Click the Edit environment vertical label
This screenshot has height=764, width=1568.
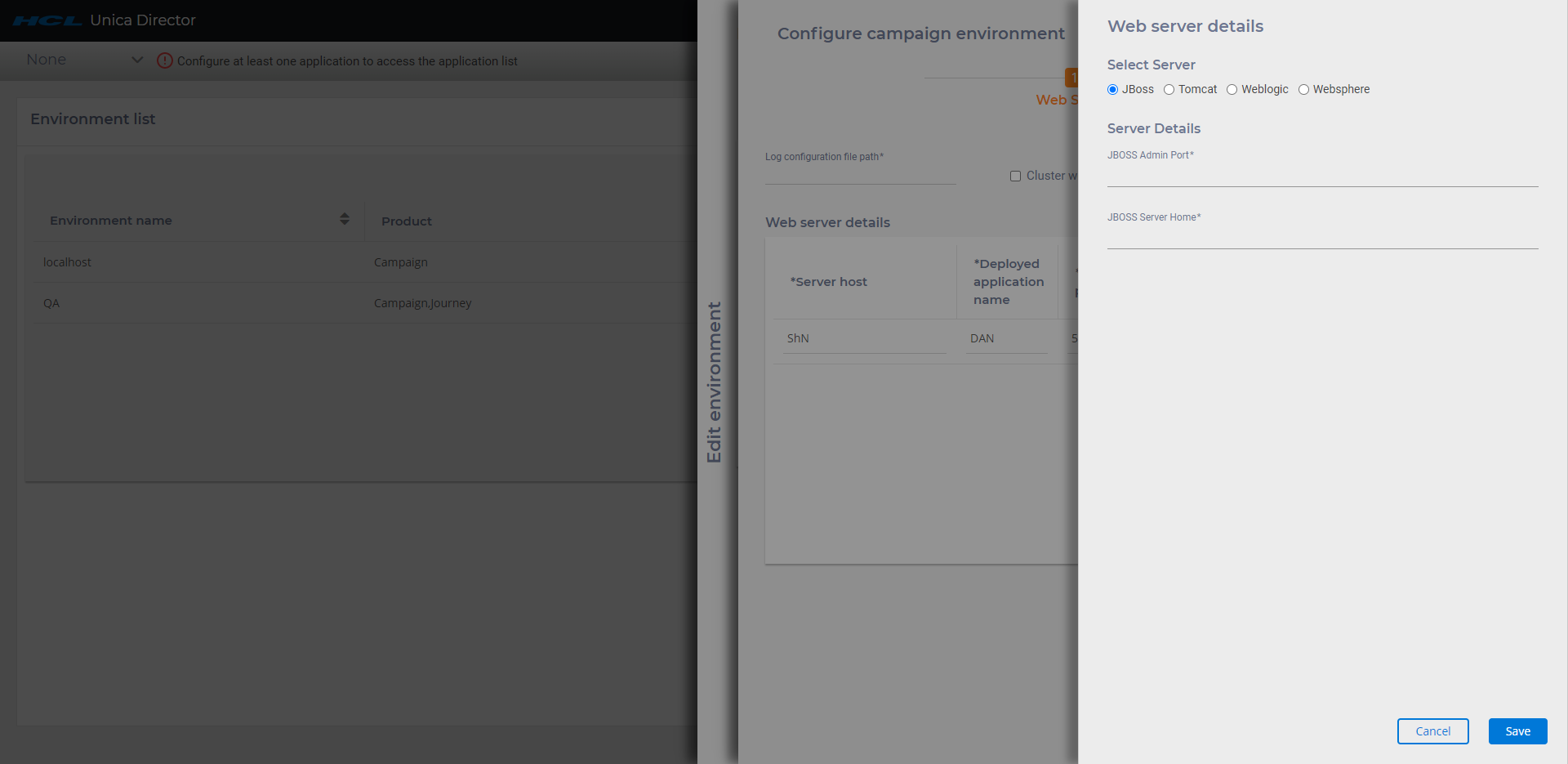click(715, 382)
